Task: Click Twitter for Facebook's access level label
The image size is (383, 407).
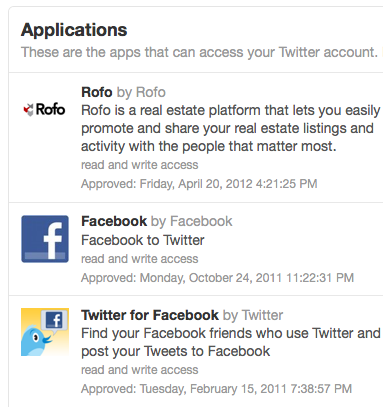Action: click(140, 370)
